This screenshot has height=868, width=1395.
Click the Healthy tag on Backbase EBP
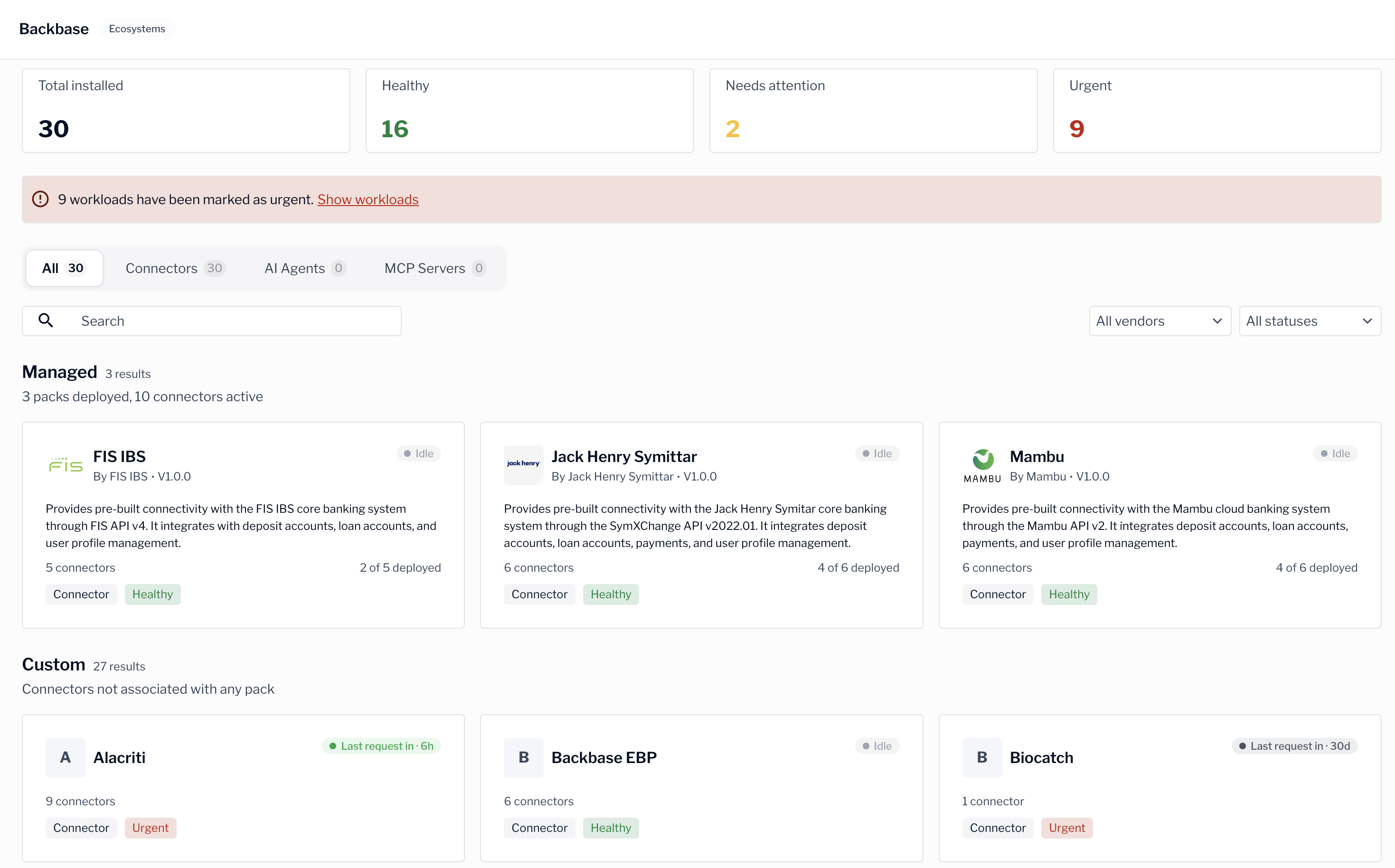coord(611,828)
